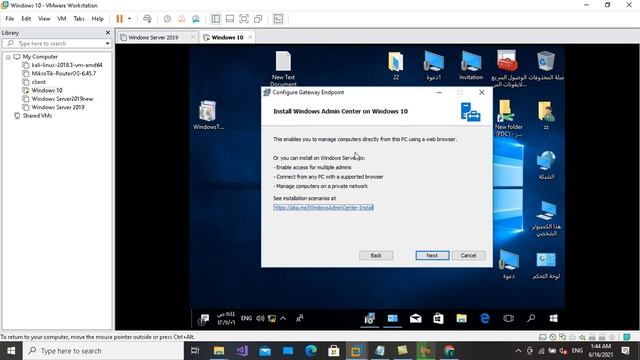This screenshot has height=360, width=640.
Task: Click Back in Configure Gateway Endpoint
Action: 376,255
